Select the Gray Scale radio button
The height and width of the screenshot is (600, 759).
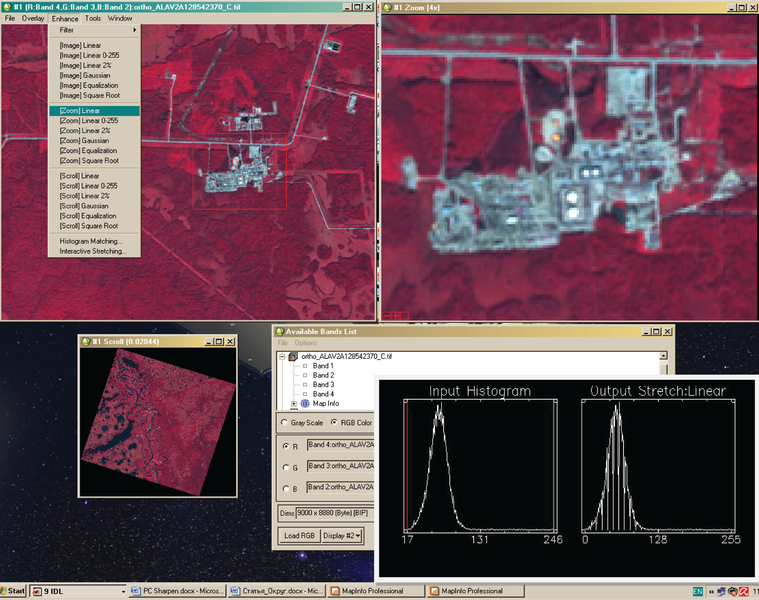[283, 422]
